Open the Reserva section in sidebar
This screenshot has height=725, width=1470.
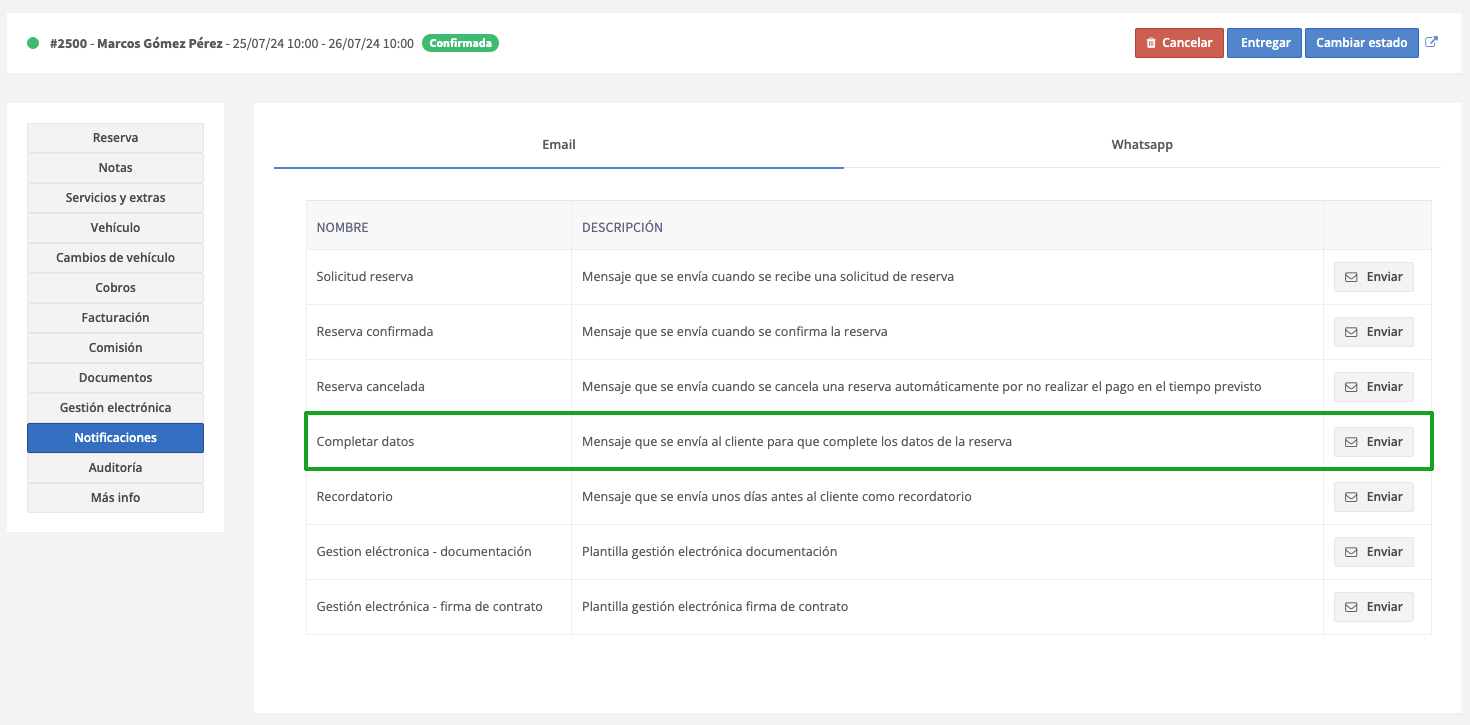115,138
